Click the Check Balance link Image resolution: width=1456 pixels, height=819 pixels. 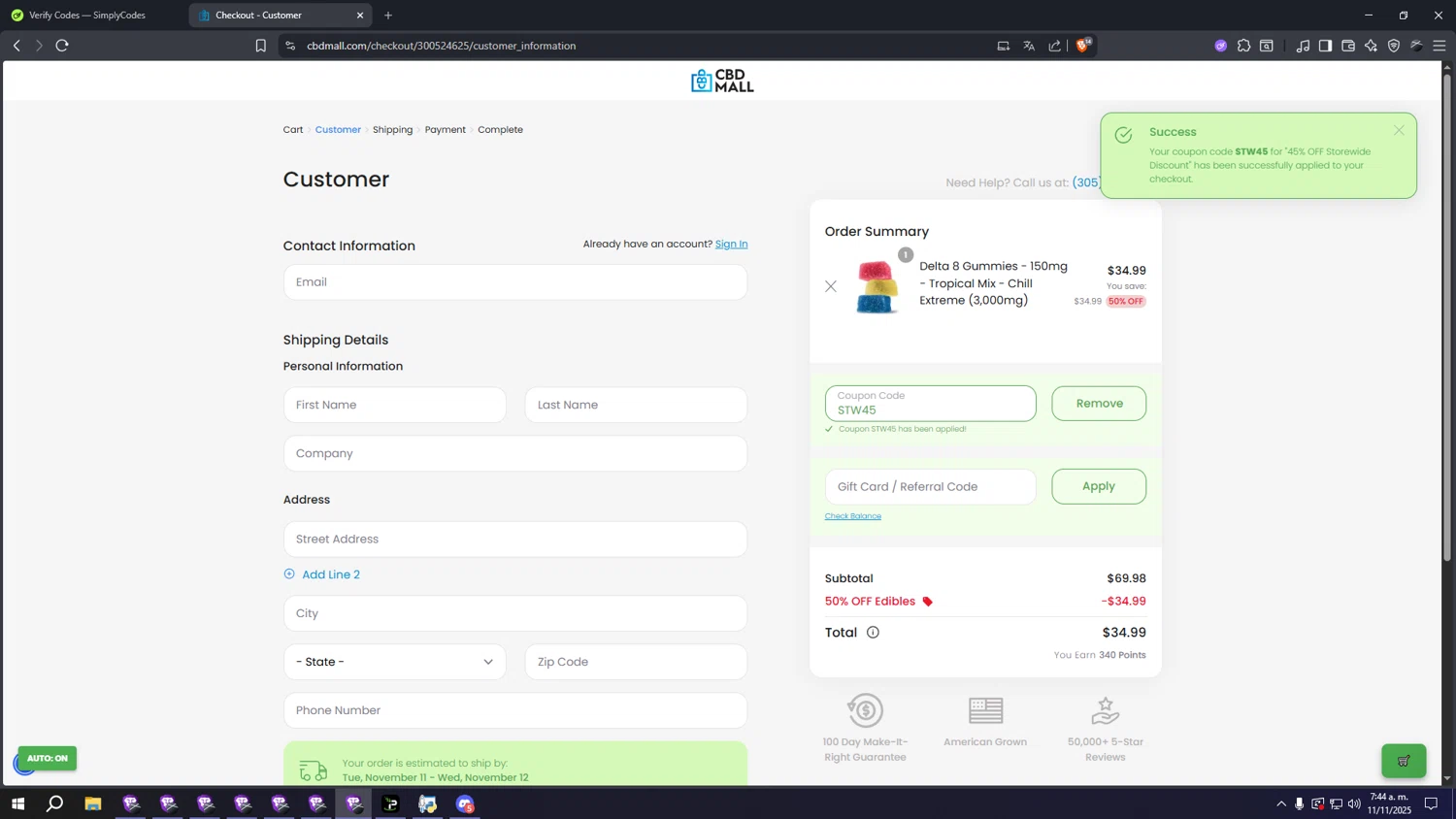(x=853, y=516)
